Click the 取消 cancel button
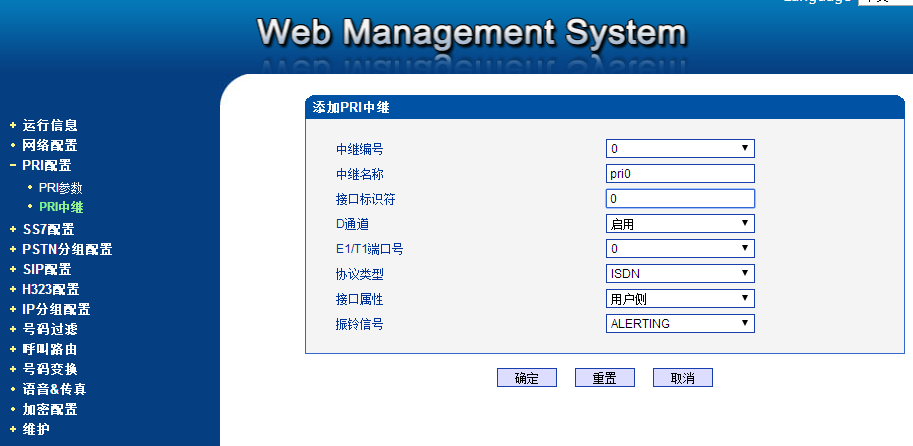Image resolution: width=913 pixels, height=446 pixels. point(682,378)
